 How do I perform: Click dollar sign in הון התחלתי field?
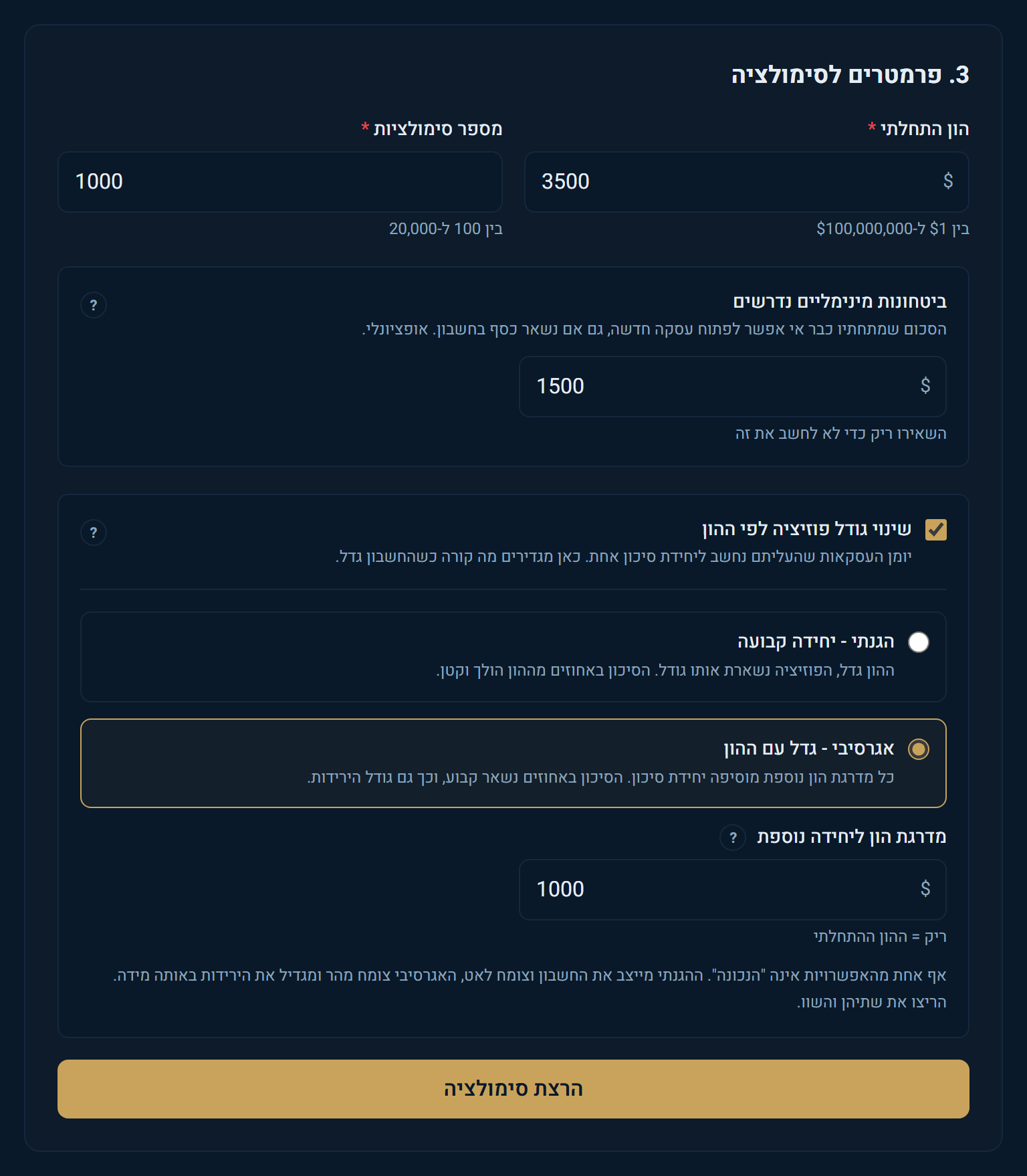(x=947, y=181)
